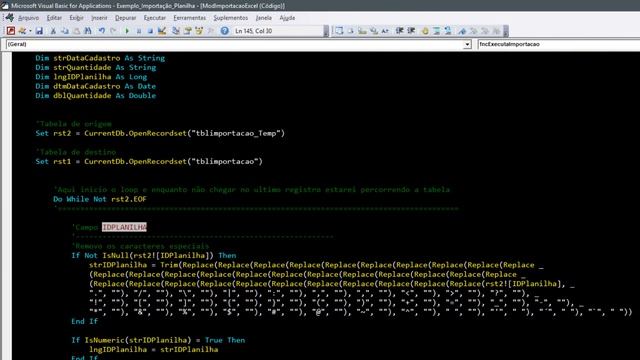
Task: Open the Depurar menu
Action: 125,18
